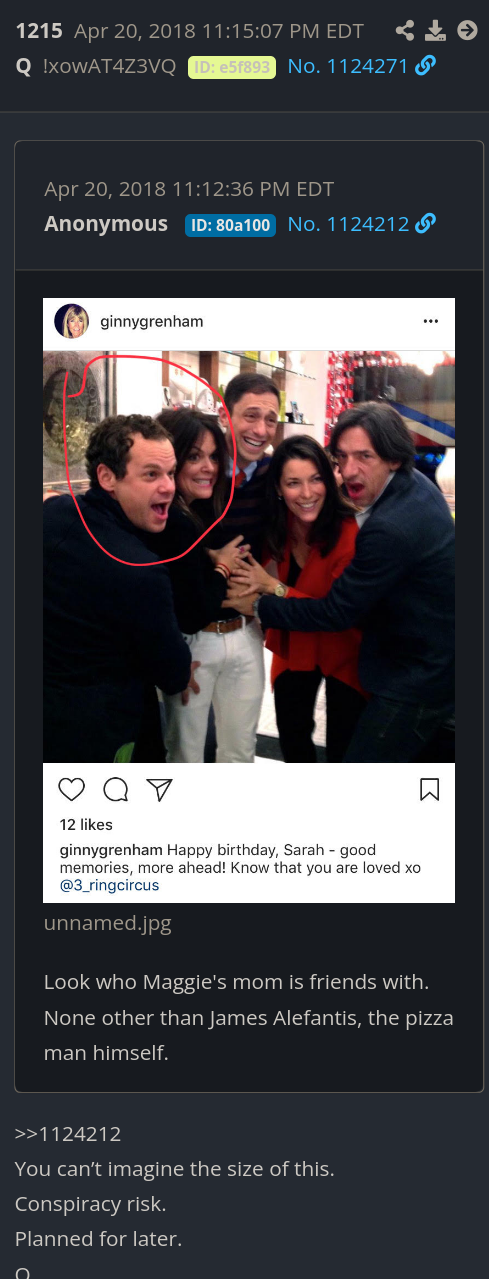Click the share icon at top

point(405,30)
